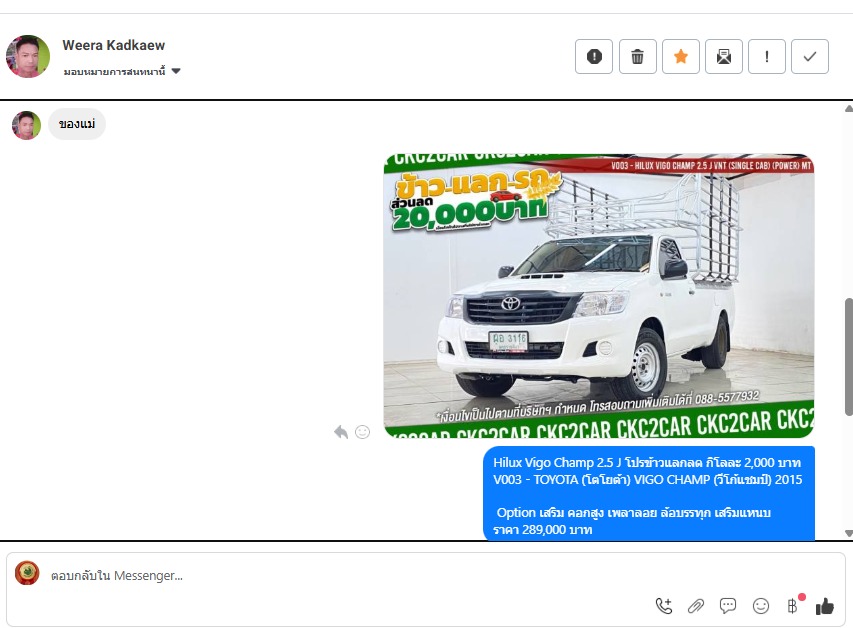Click the blue Hilux Vigo Champ message text
This screenshot has height=628, width=853.
coord(649,494)
